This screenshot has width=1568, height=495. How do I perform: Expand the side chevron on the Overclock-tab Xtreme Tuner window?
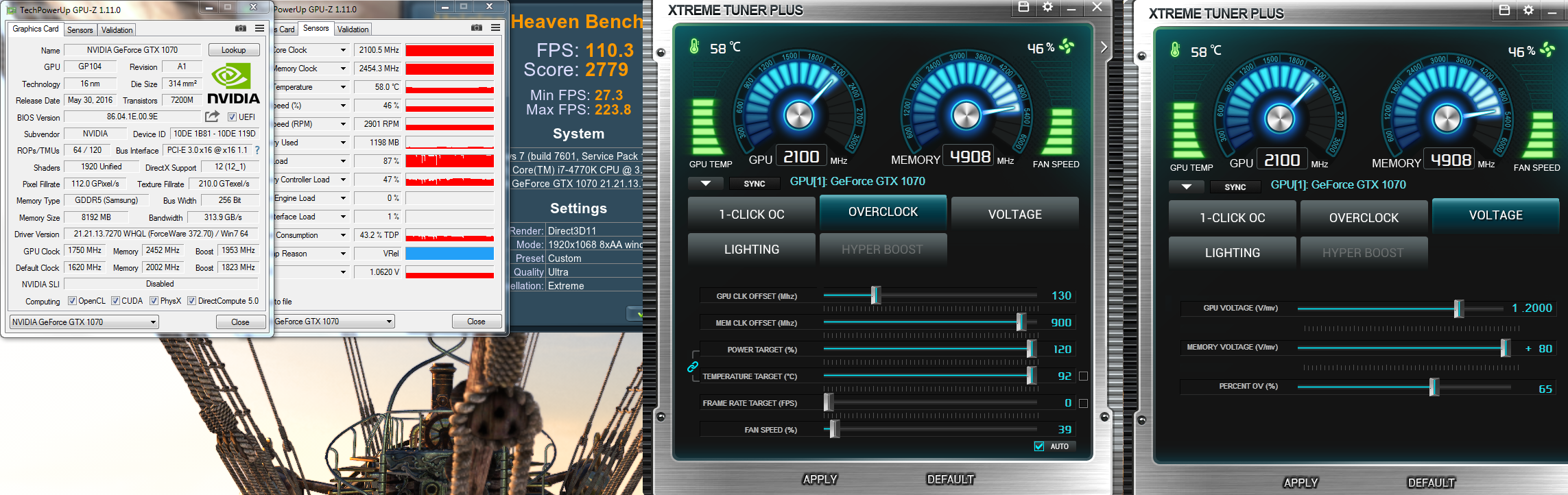click(x=1104, y=47)
